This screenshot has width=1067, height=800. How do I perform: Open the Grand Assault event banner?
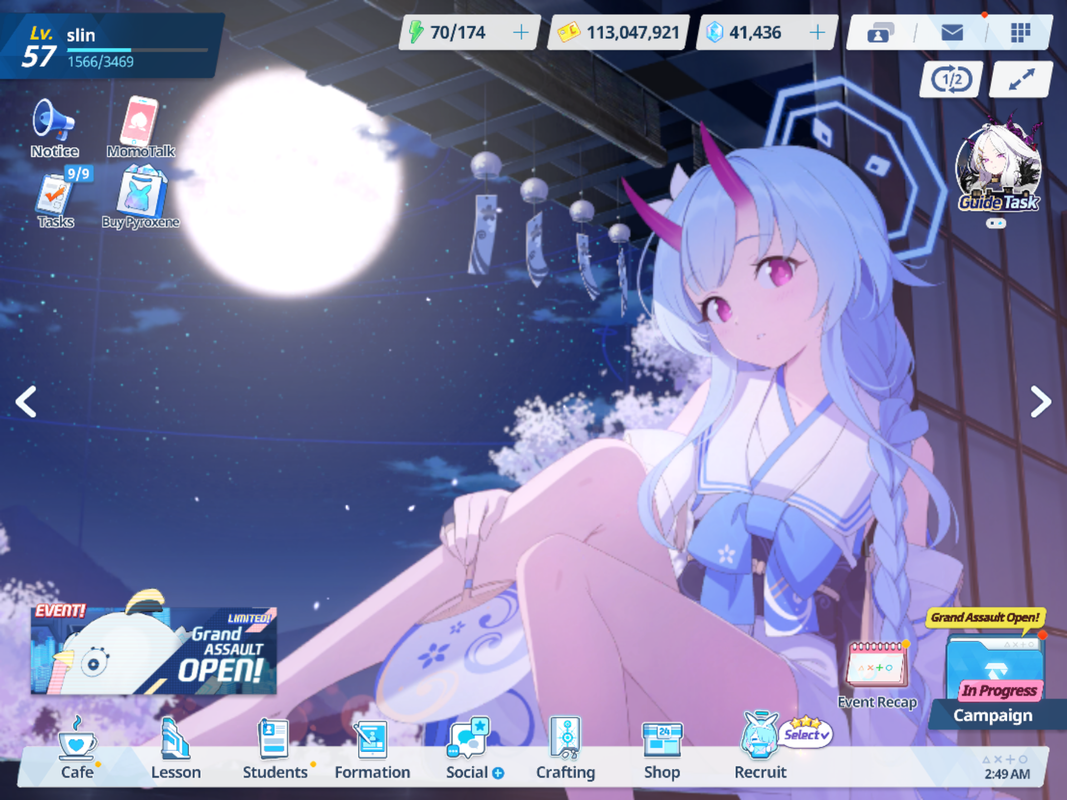154,648
